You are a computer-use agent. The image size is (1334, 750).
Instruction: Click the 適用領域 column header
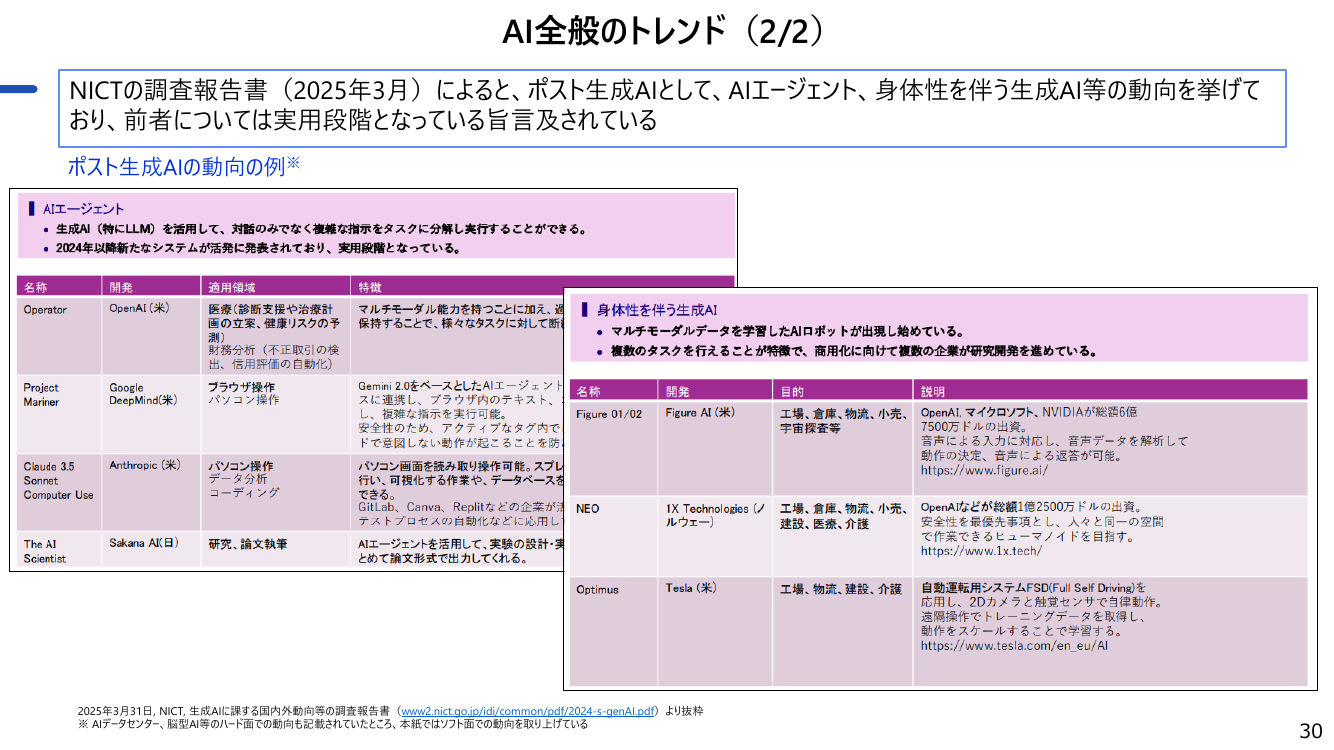[x=276, y=287]
